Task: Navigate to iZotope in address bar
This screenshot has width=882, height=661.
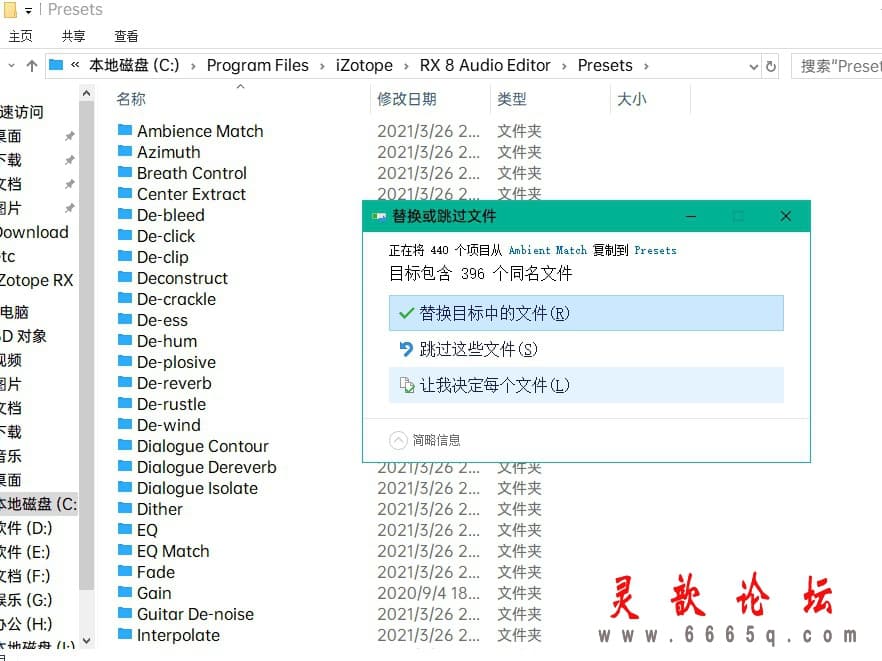Action: click(364, 65)
